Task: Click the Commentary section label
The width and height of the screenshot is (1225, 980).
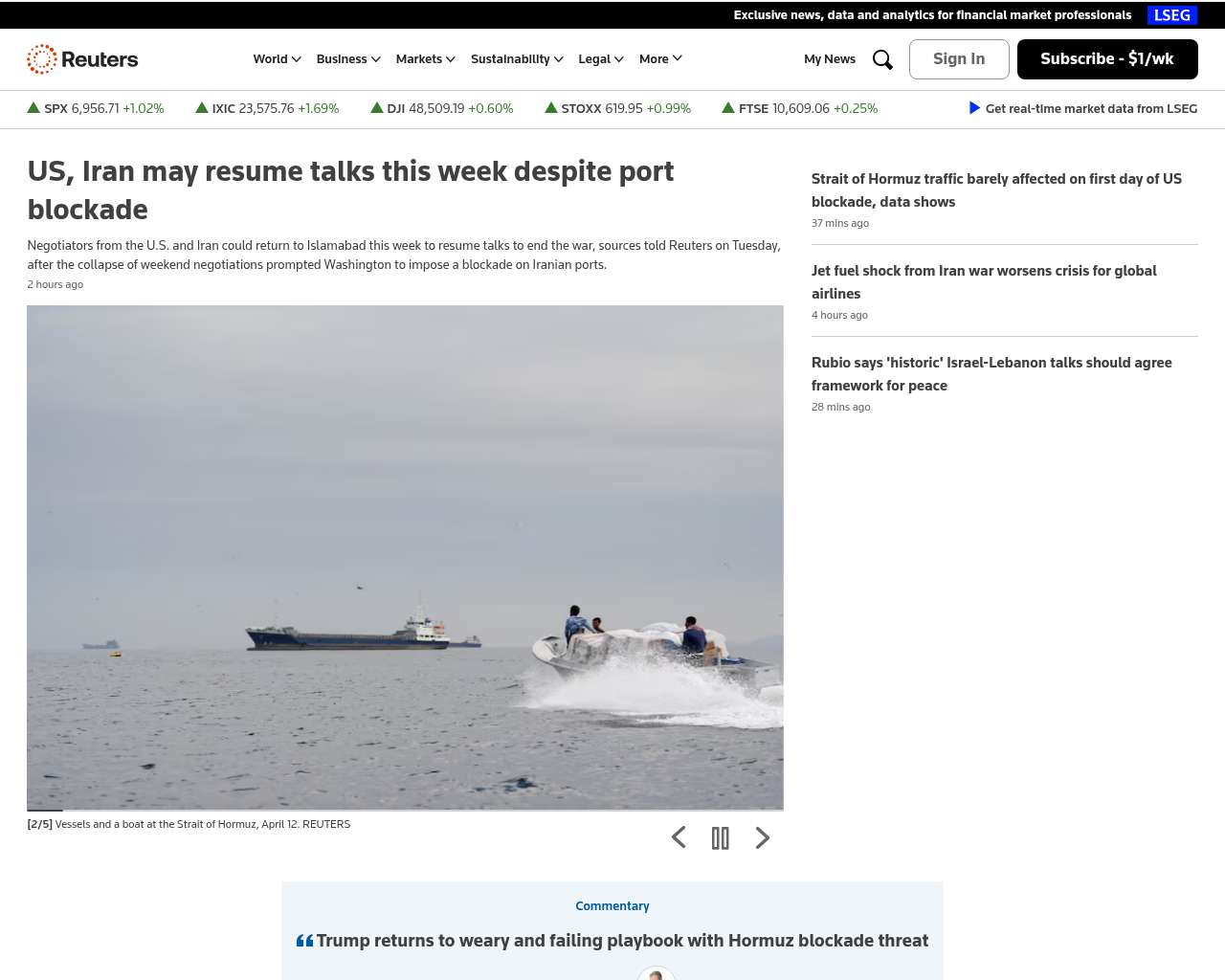Action: 612,906
